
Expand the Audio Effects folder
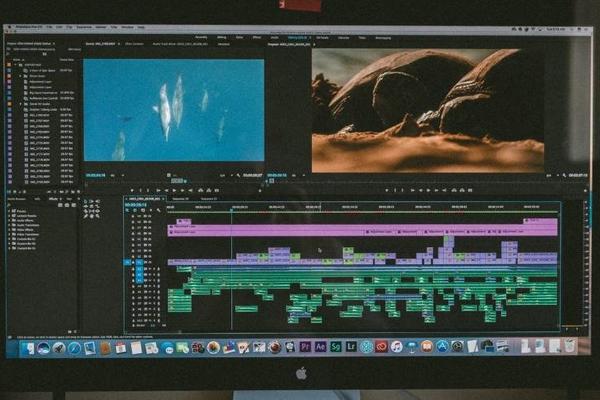tap(10, 220)
